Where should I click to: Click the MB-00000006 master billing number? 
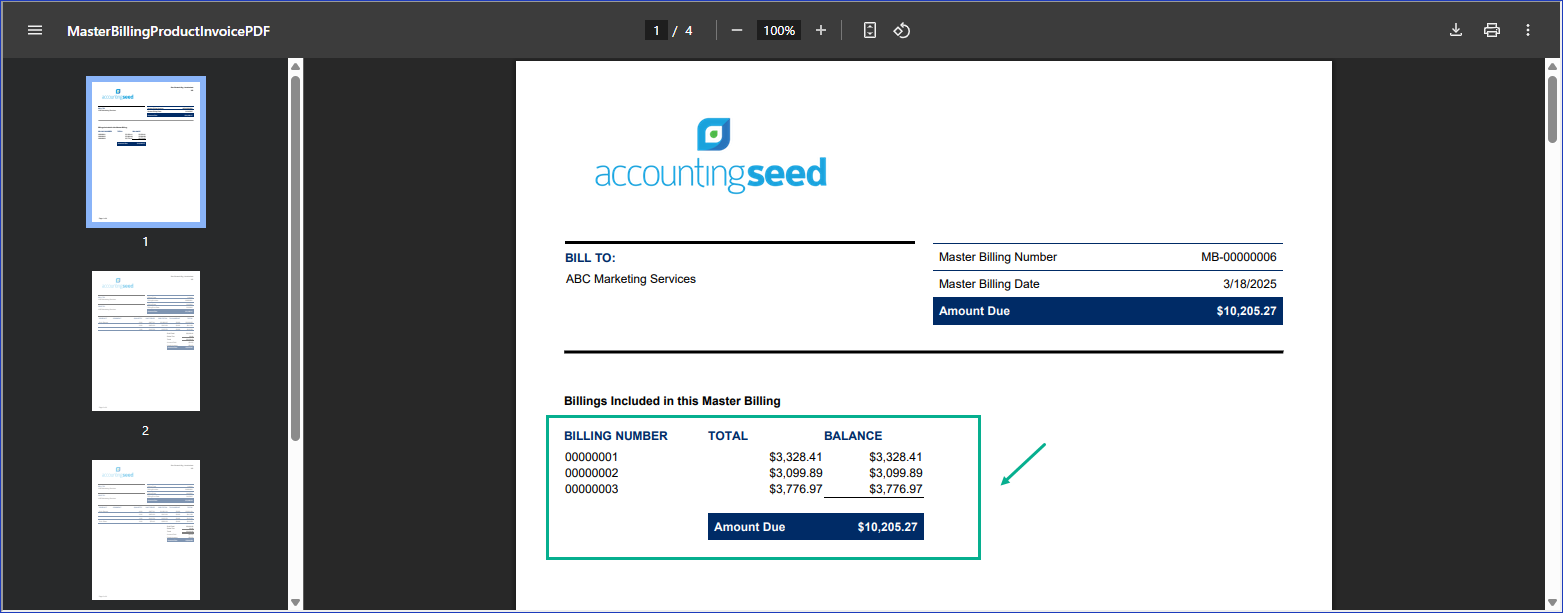1238,257
